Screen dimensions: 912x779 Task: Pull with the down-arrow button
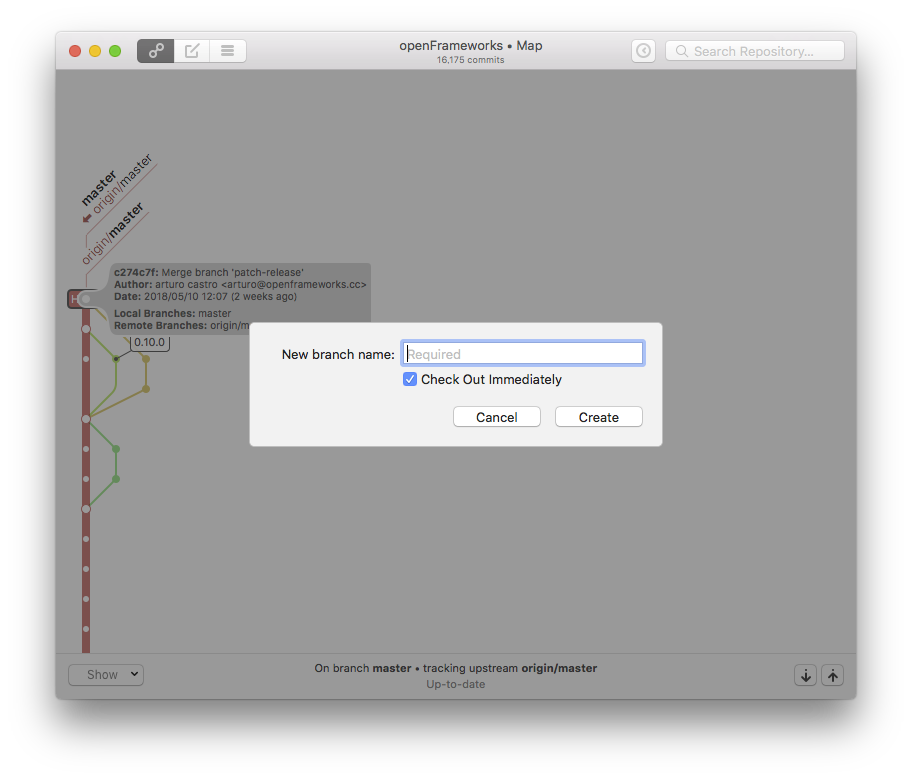tap(806, 675)
